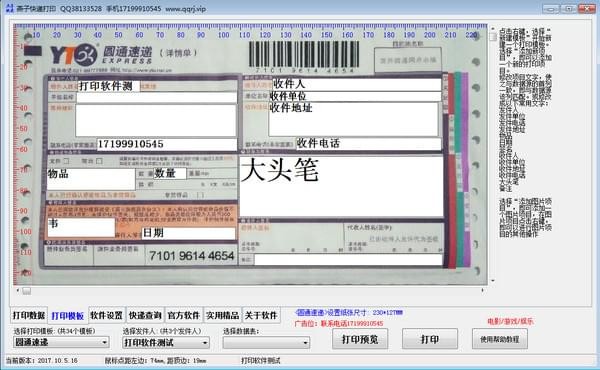Close the application window

[587, 8]
